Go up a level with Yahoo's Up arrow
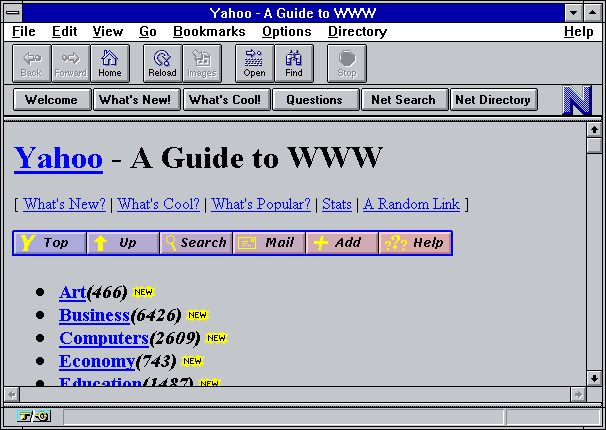Viewport: 606px width, 430px height. pos(123,243)
